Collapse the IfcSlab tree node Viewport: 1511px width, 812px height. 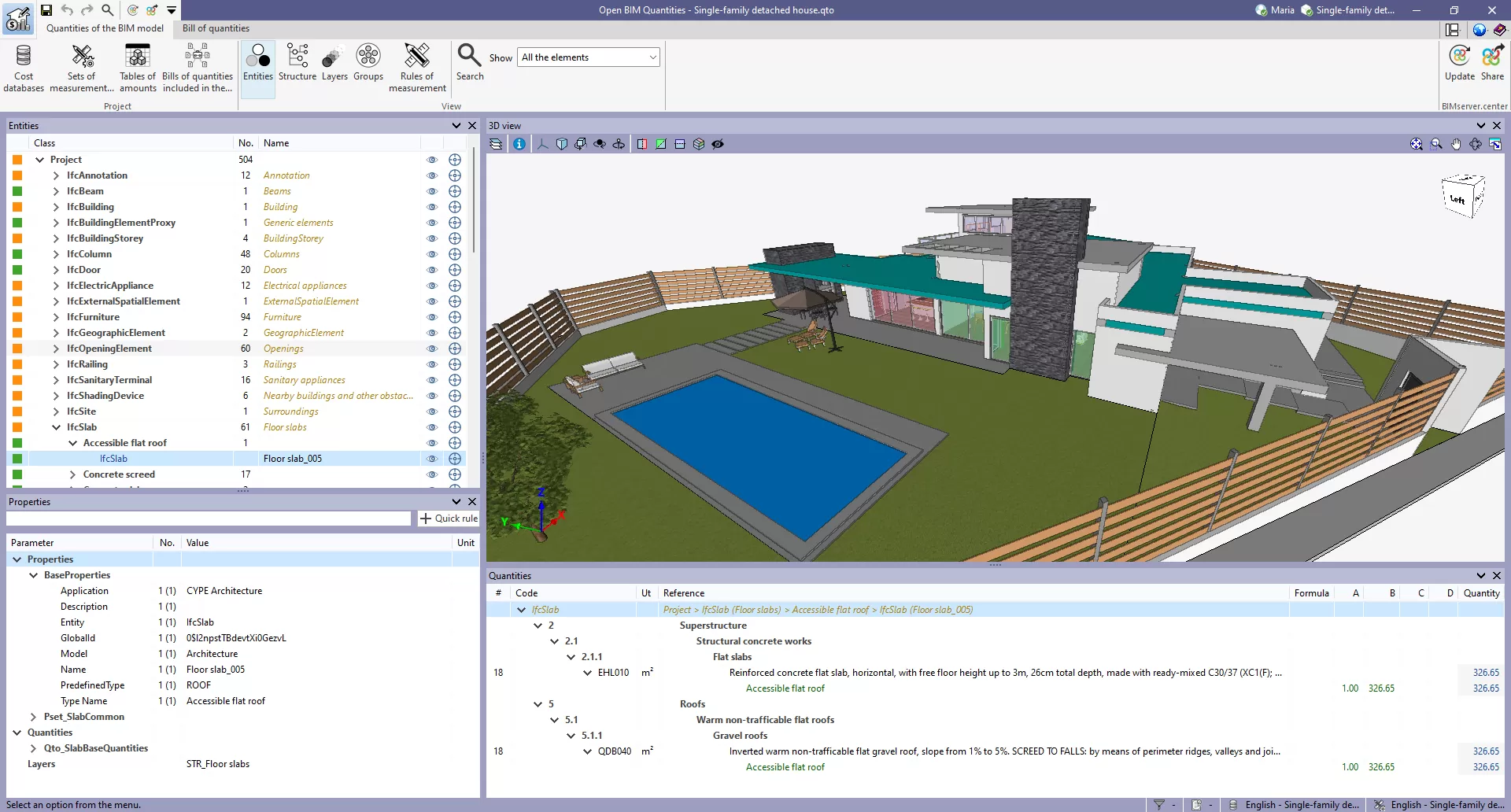pyautogui.click(x=56, y=427)
